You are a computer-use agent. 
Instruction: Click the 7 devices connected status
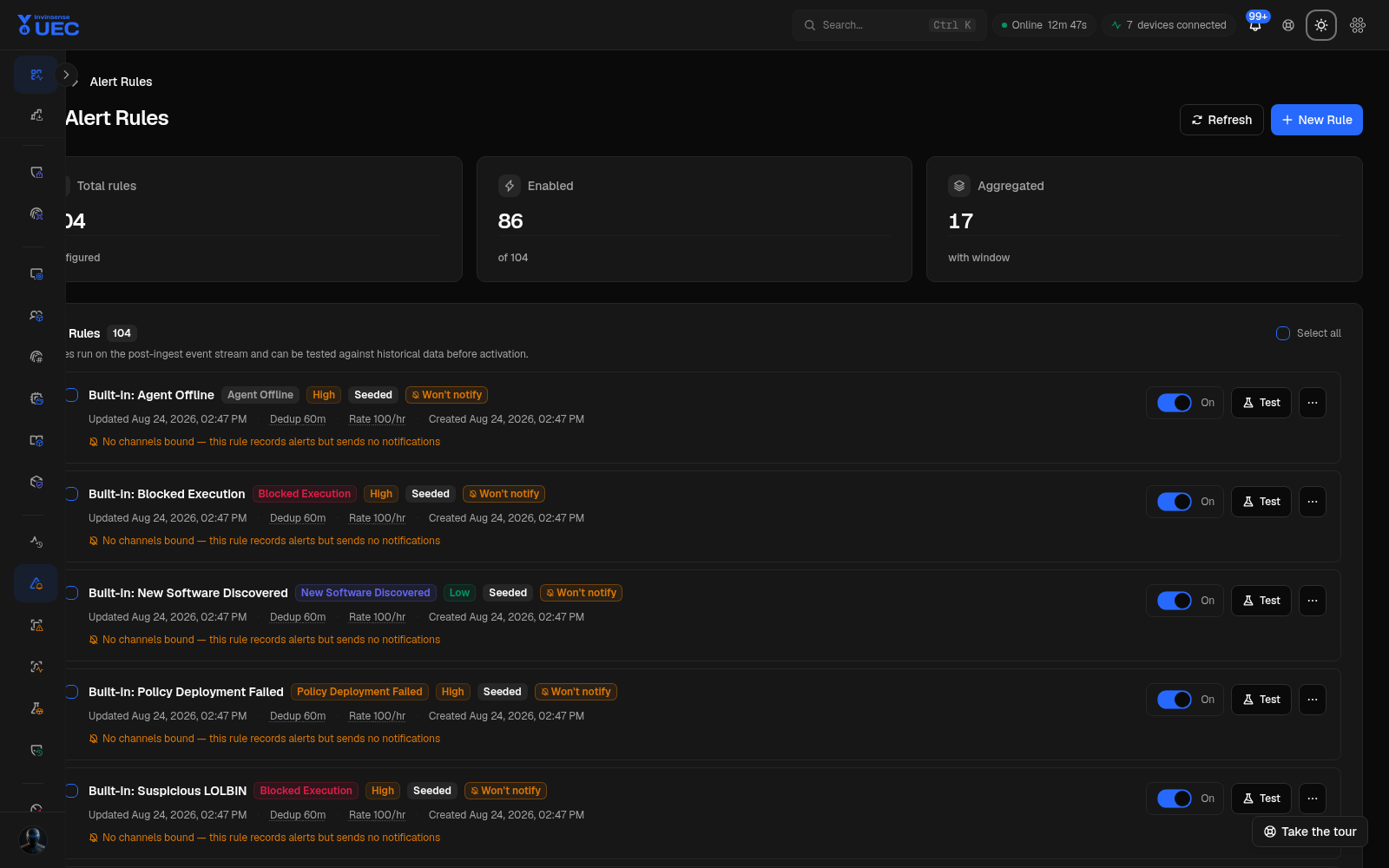(1168, 25)
